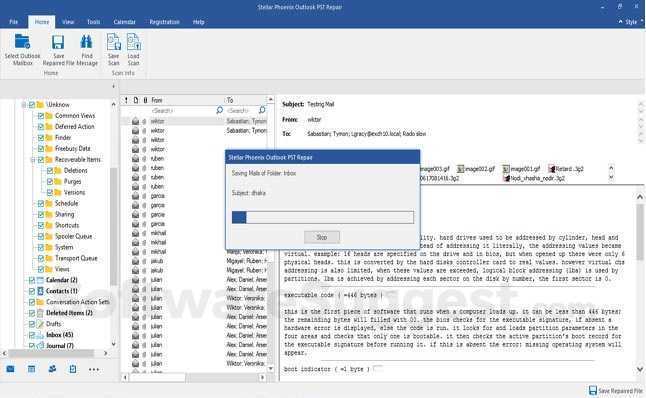
Task: Open calendar view icon in bottom navigation
Action: pos(31,369)
